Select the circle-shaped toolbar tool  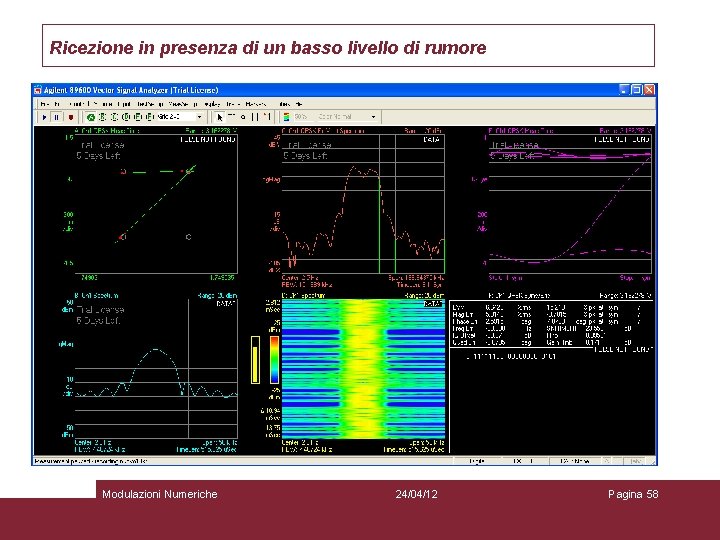click(x=243, y=117)
